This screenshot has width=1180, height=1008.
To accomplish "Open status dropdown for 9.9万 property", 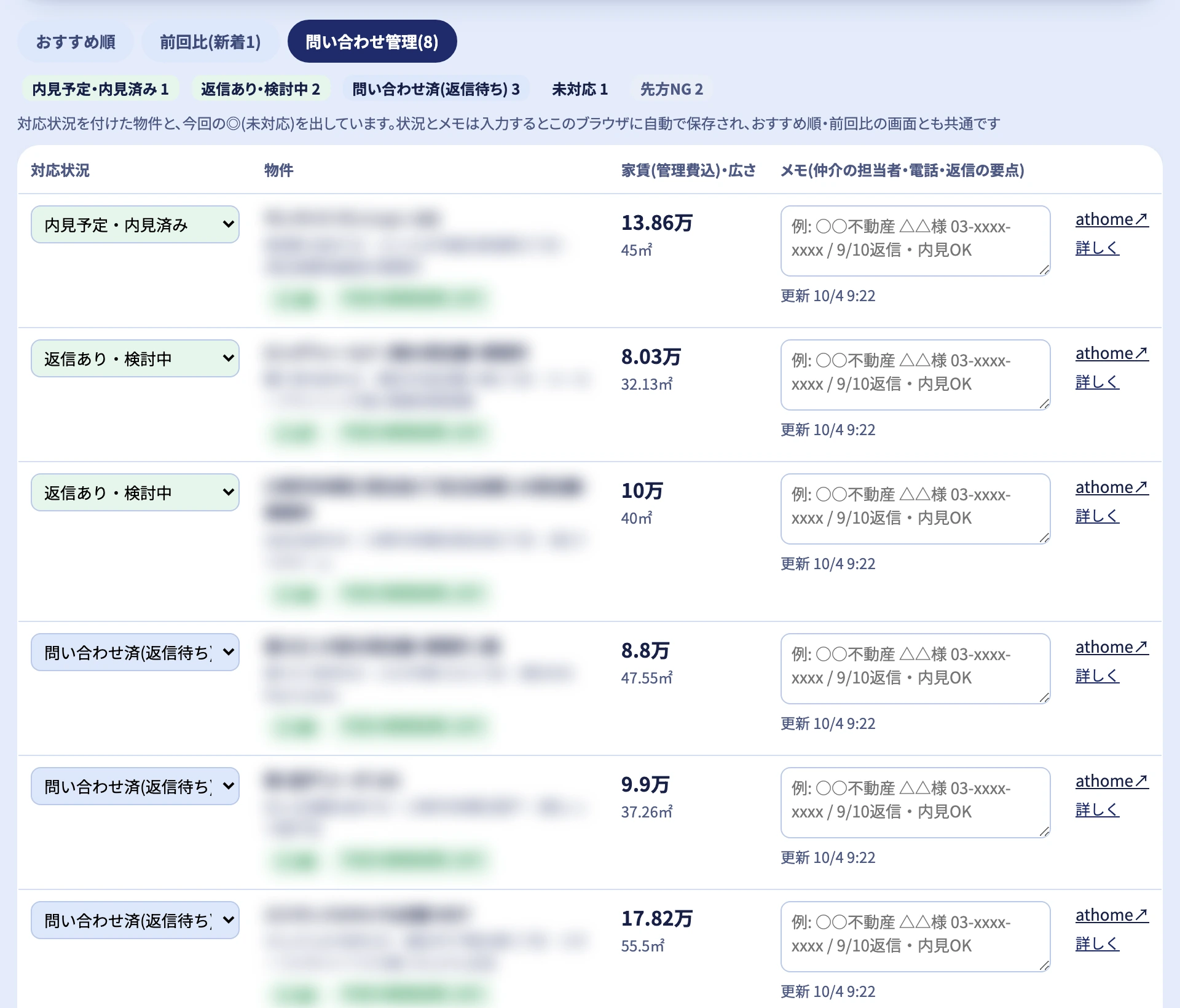I will click(135, 786).
